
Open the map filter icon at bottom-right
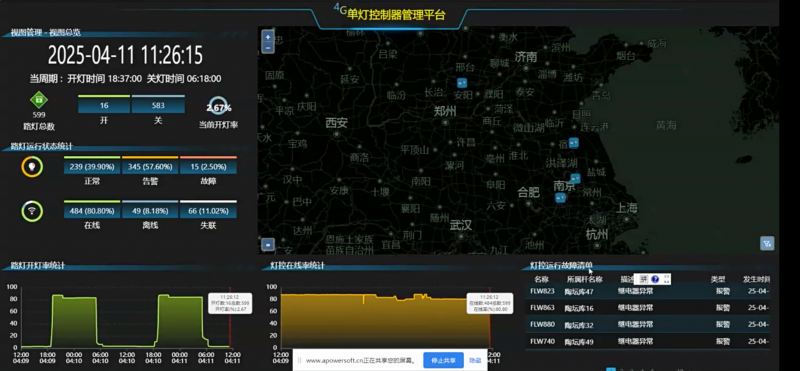(767, 243)
